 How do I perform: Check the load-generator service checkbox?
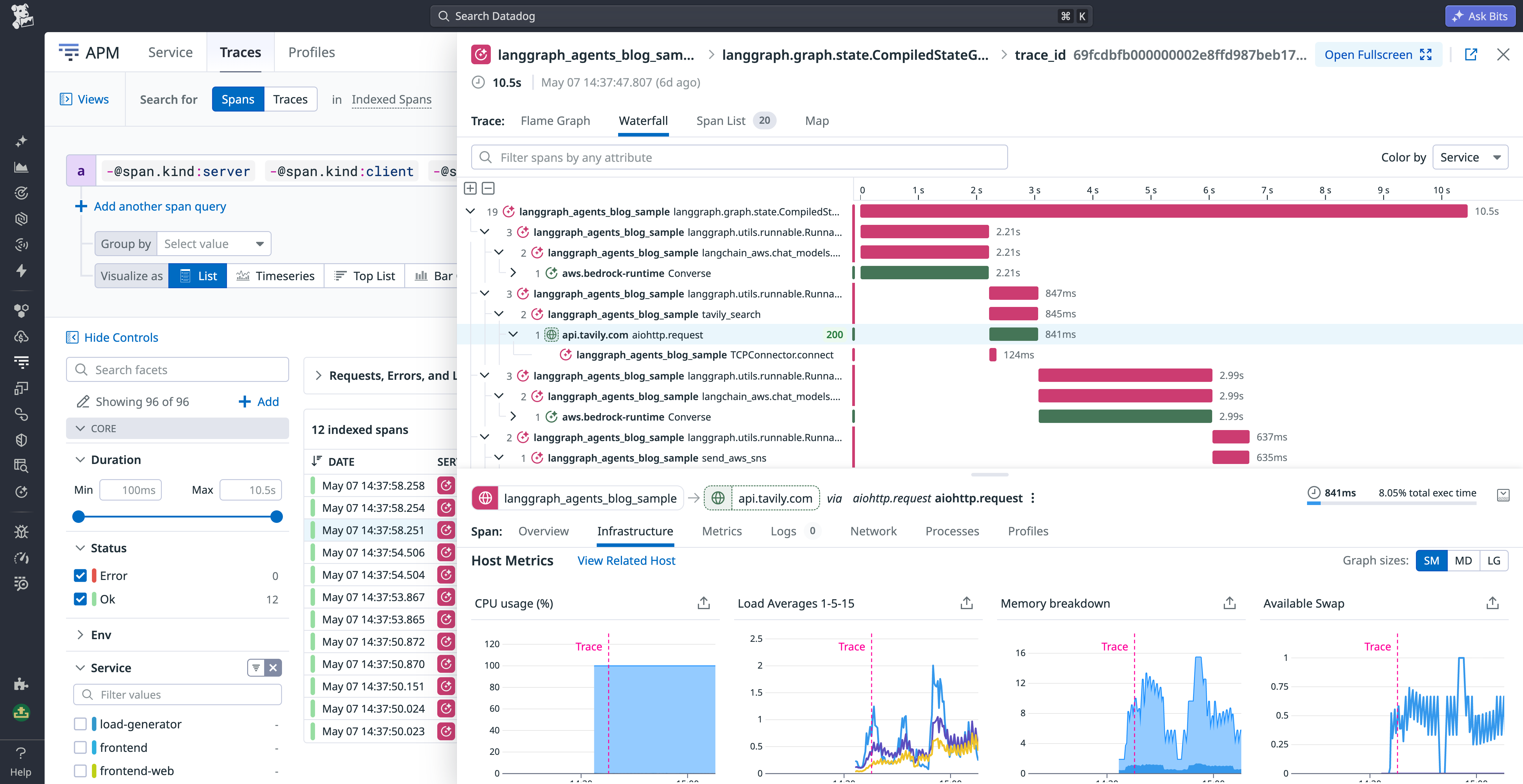[x=80, y=724]
